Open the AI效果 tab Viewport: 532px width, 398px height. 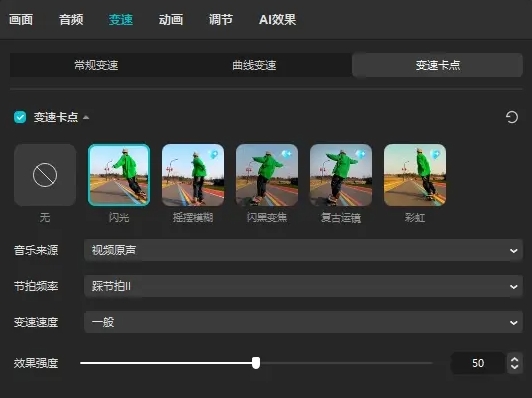click(278, 20)
